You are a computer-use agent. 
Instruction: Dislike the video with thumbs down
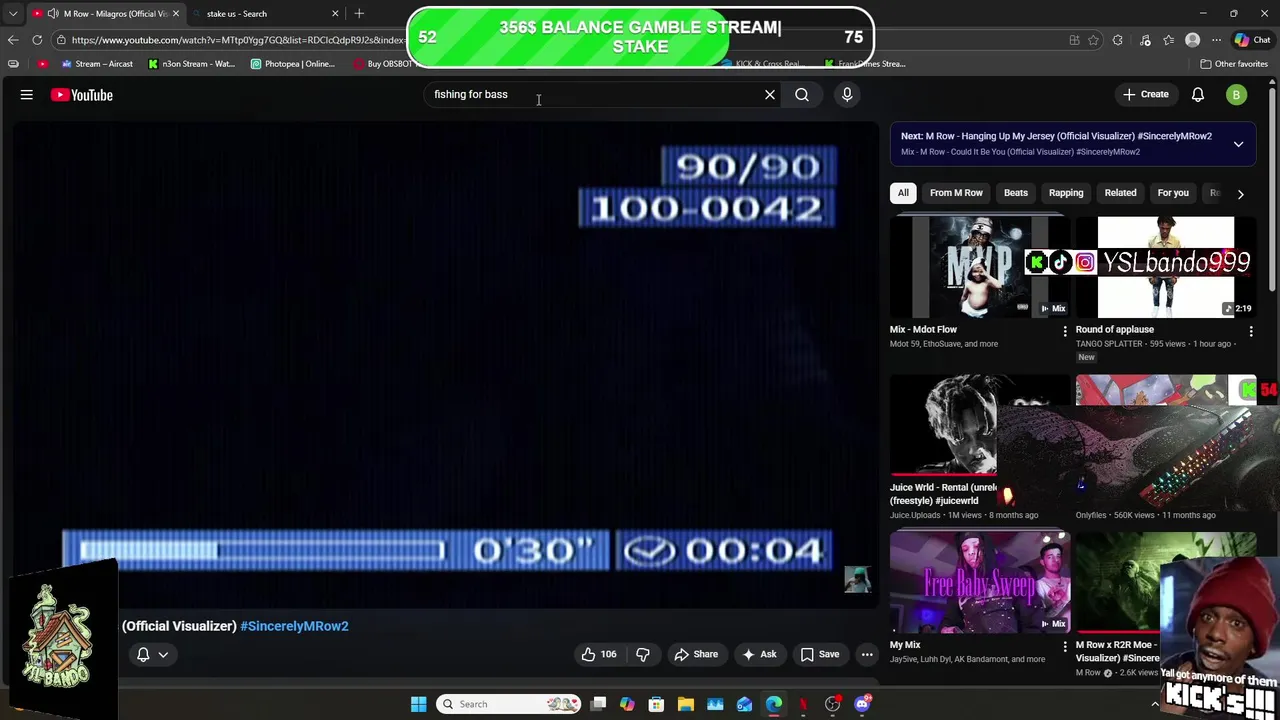pos(643,654)
